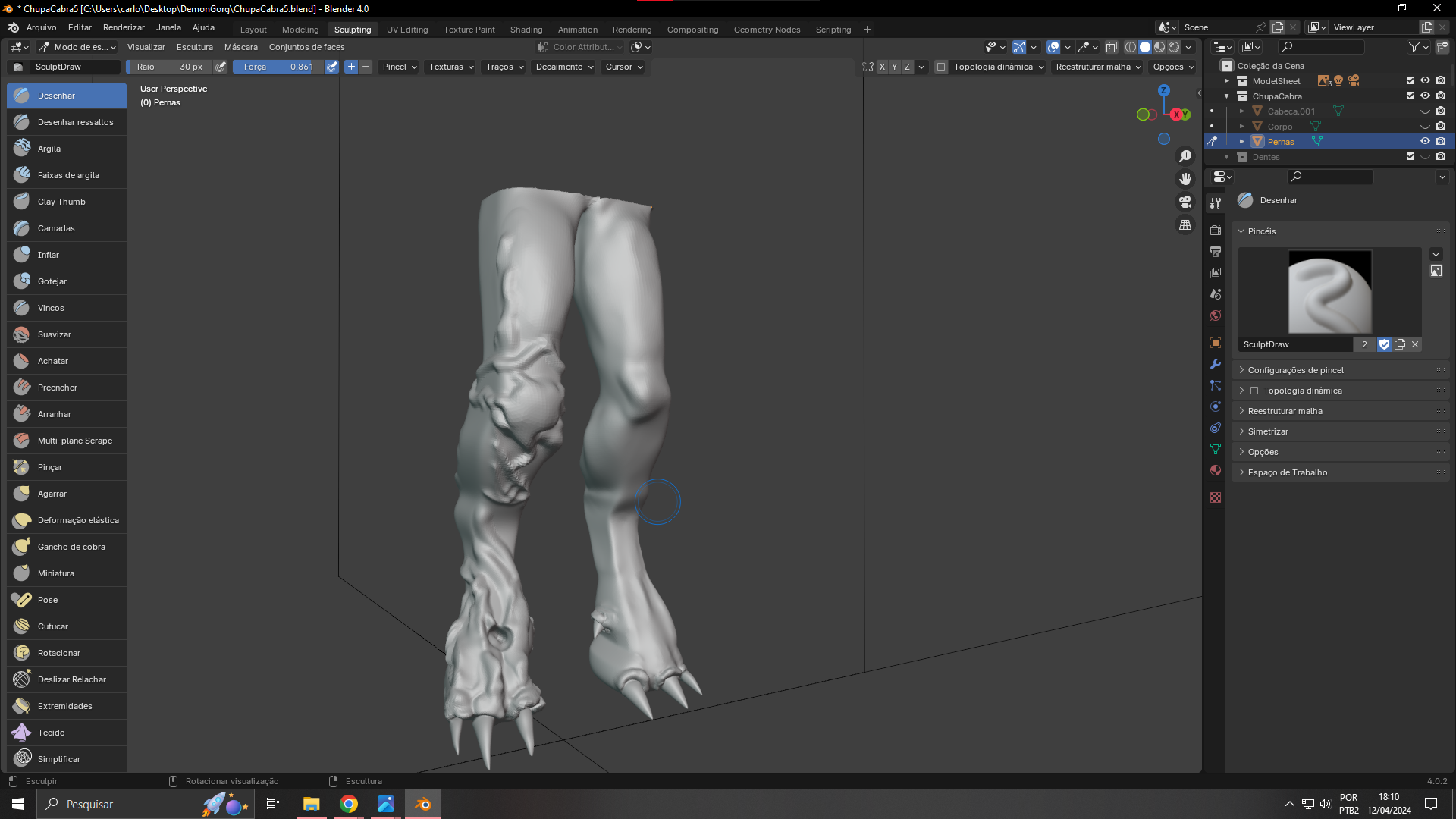This screenshot has width=1456, height=819.
Task: Open the Modifiers wrench properties tab
Action: pos(1216,364)
